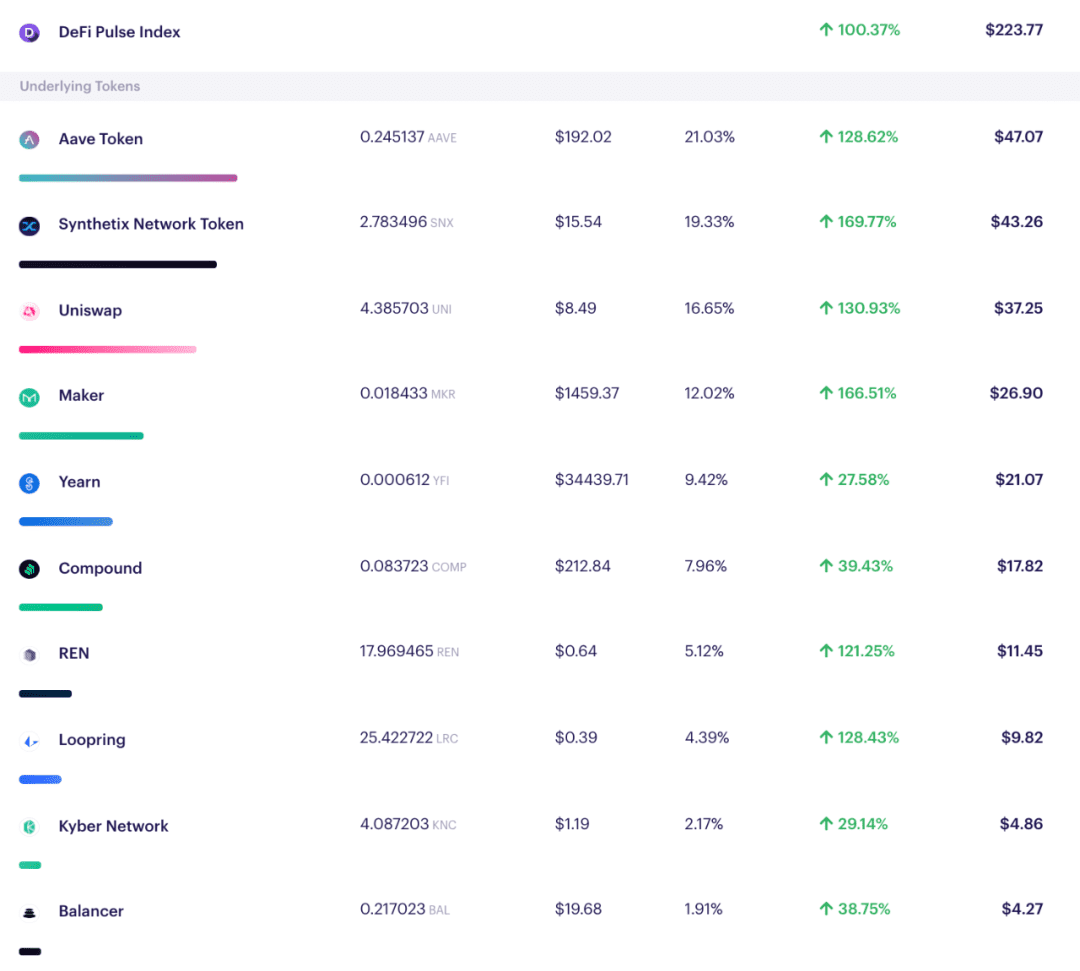Click the up arrow beside 39.43%
Viewport: 1080px width, 971px height.
point(826,566)
